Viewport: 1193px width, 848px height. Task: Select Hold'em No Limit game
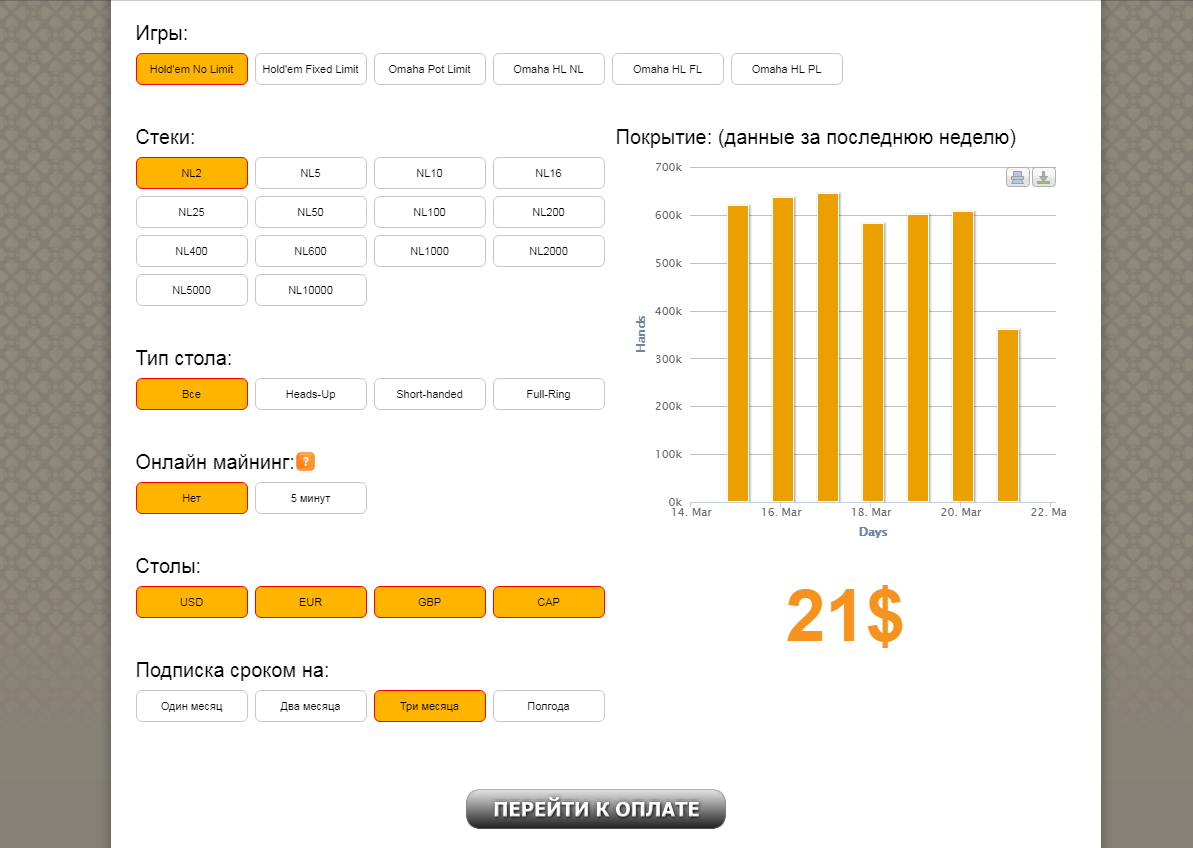(192, 69)
